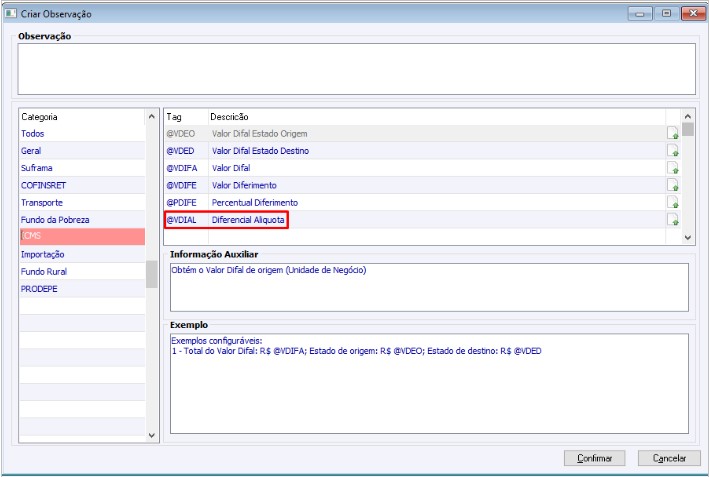Click the tag list scroll-up arrow
The height and width of the screenshot is (477, 709).
click(688, 116)
